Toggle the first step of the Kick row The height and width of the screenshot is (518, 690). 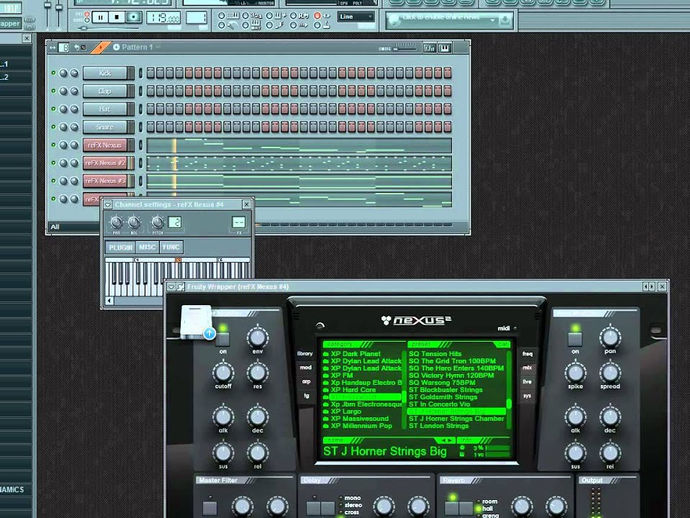150,73
